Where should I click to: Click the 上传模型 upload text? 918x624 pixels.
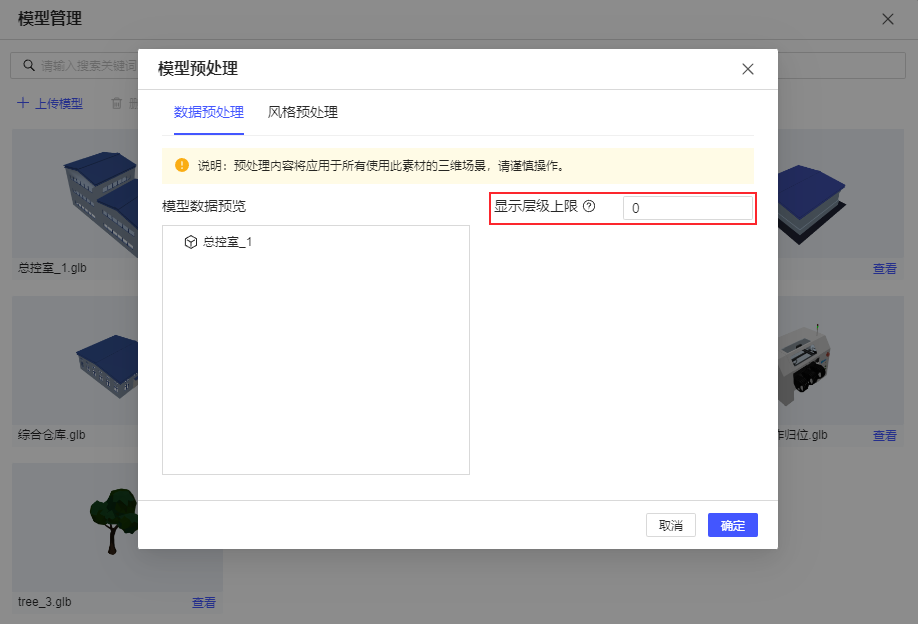(x=57, y=103)
